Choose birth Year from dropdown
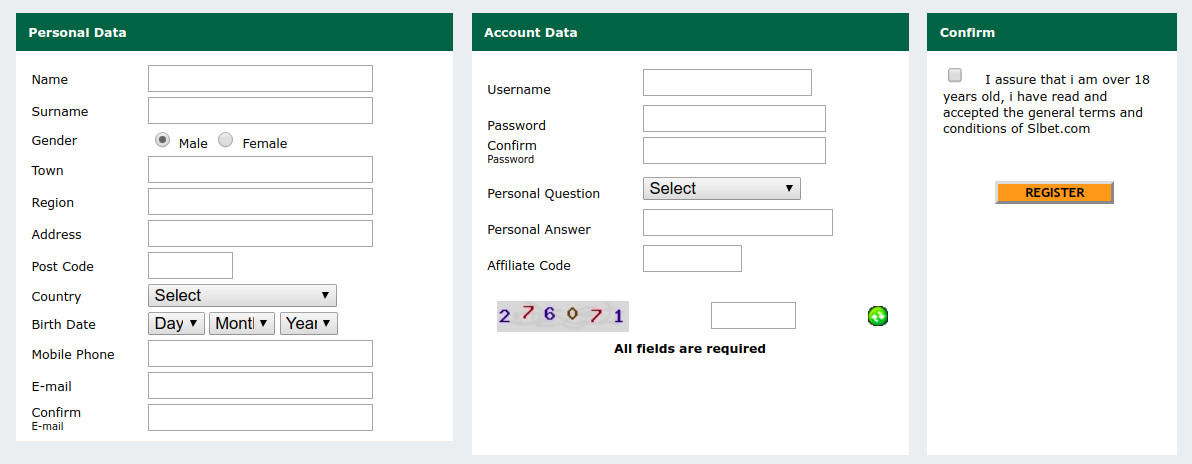1192x464 pixels. tap(309, 323)
